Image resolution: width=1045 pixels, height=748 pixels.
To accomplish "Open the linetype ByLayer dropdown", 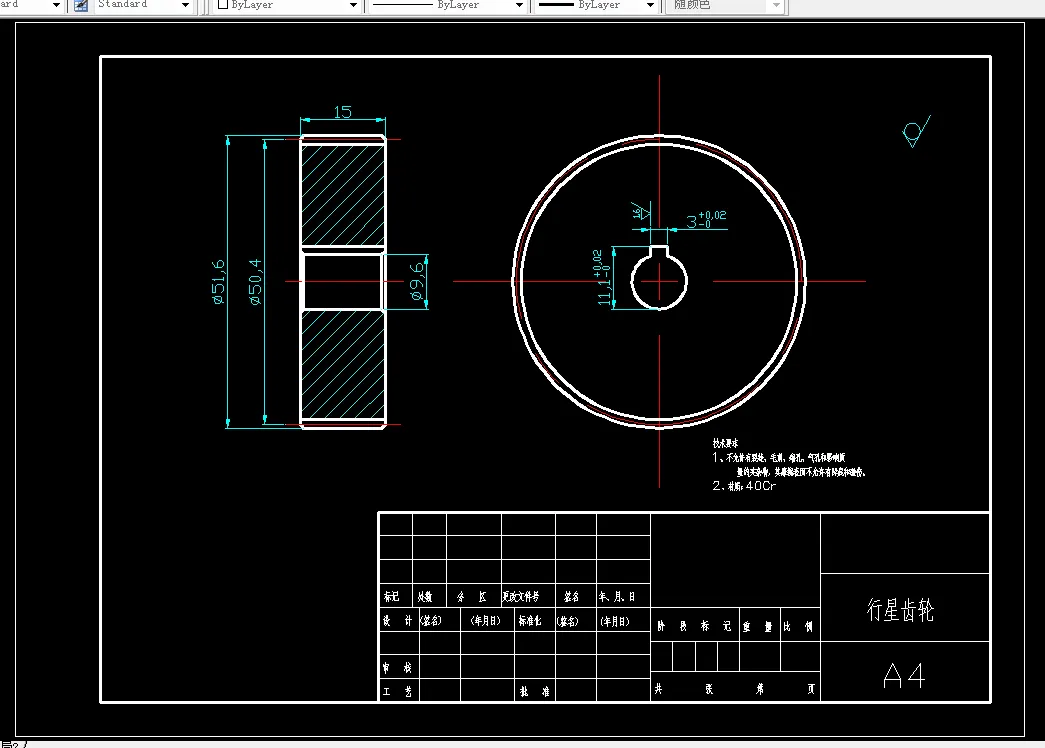I will pyautogui.click(x=519, y=5).
